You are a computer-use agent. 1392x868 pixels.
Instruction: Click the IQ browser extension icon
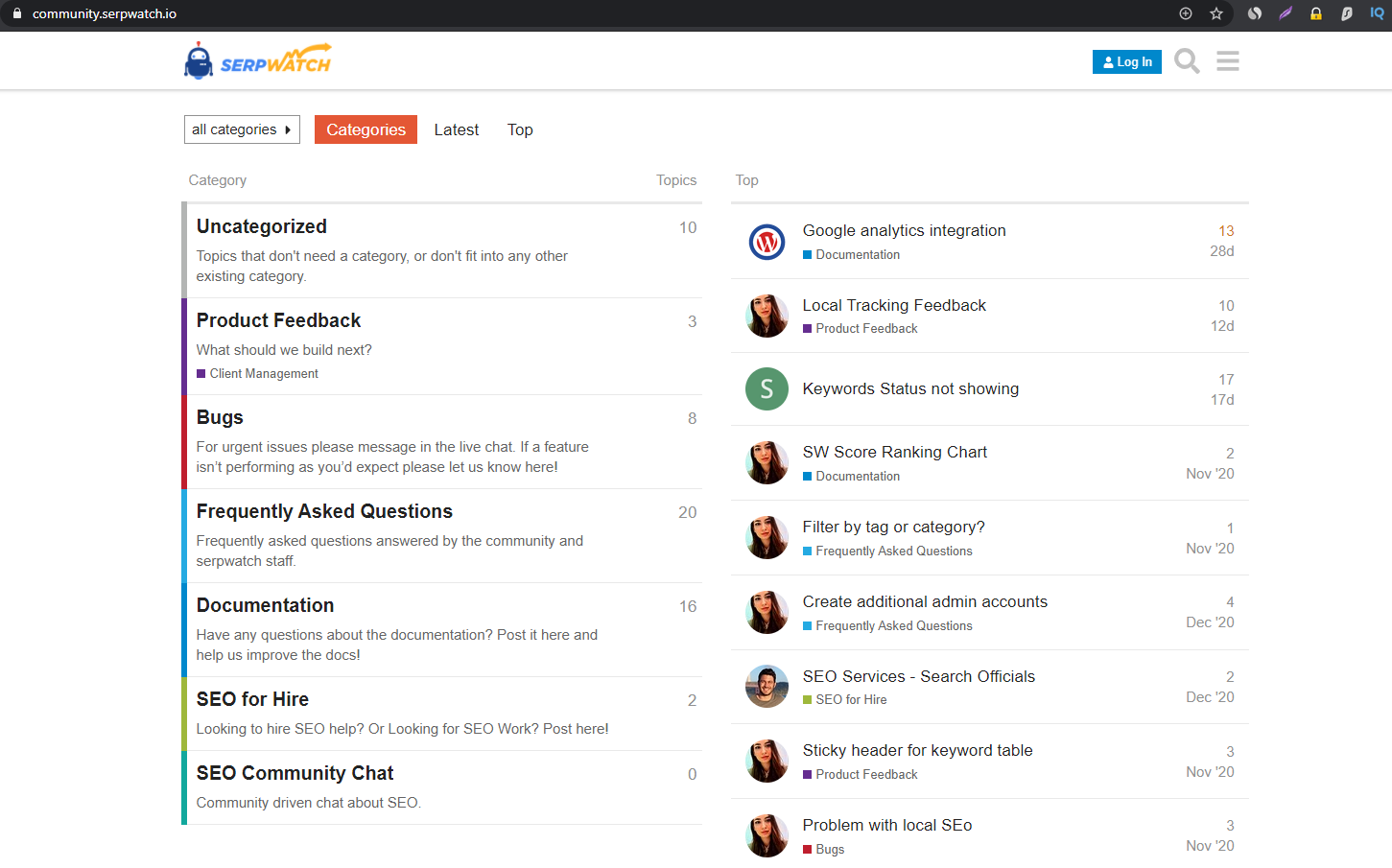tap(1377, 13)
